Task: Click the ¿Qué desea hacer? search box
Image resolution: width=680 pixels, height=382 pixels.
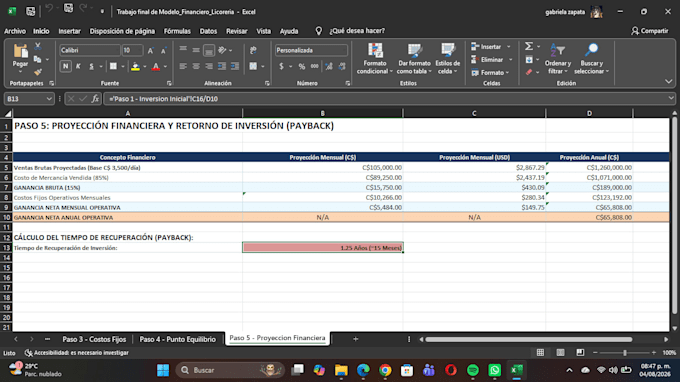Action: pos(356,31)
